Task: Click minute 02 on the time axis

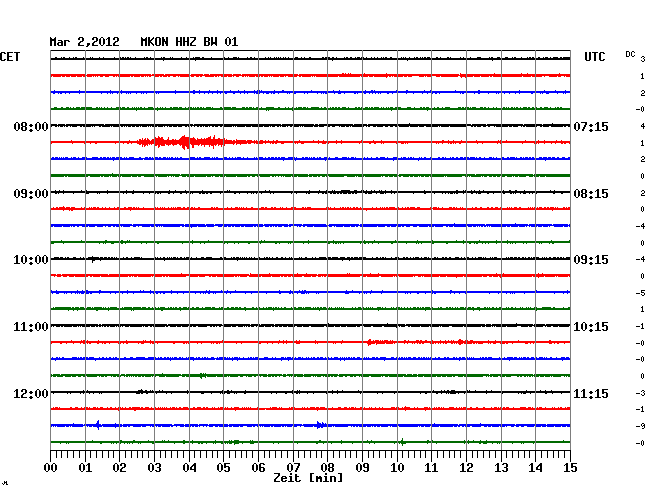Action: click(x=119, y=467)
